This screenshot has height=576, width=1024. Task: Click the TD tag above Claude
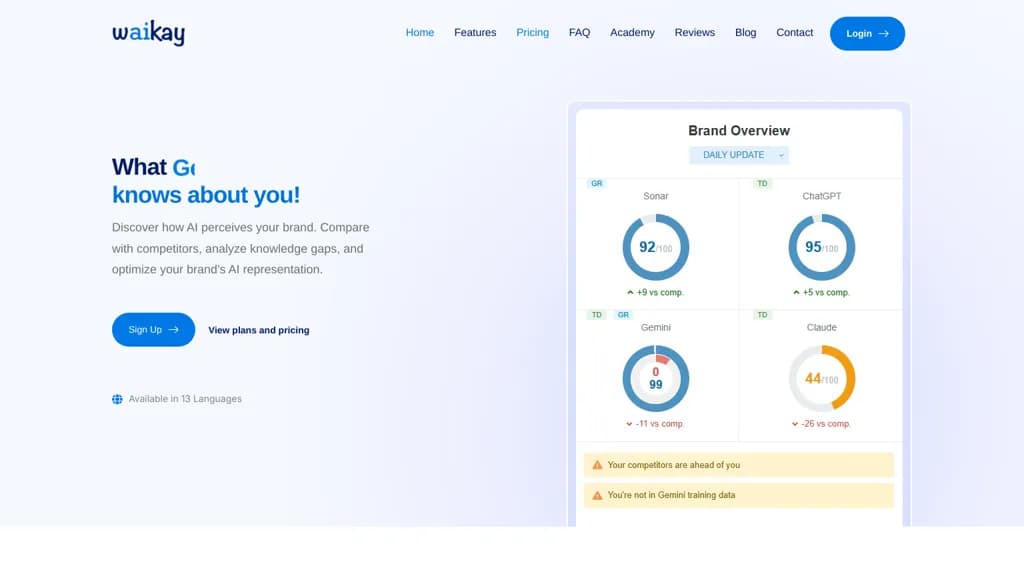point(762,315)
